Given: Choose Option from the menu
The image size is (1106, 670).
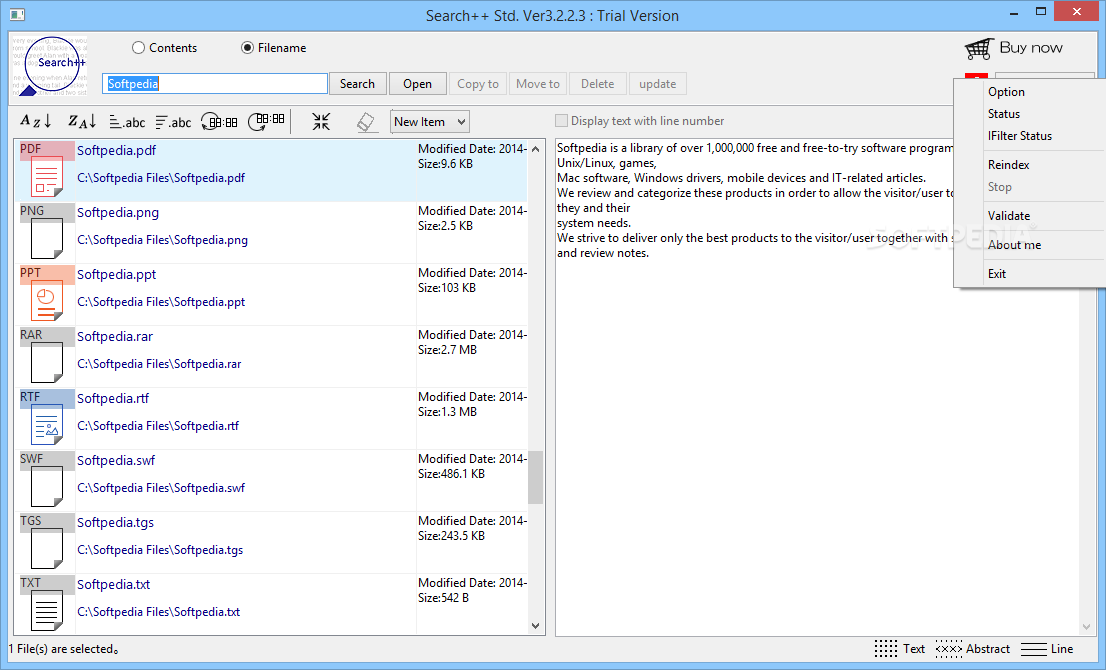Looking at the screenshot, I should pyautogui.click(x=1006, y=92).
